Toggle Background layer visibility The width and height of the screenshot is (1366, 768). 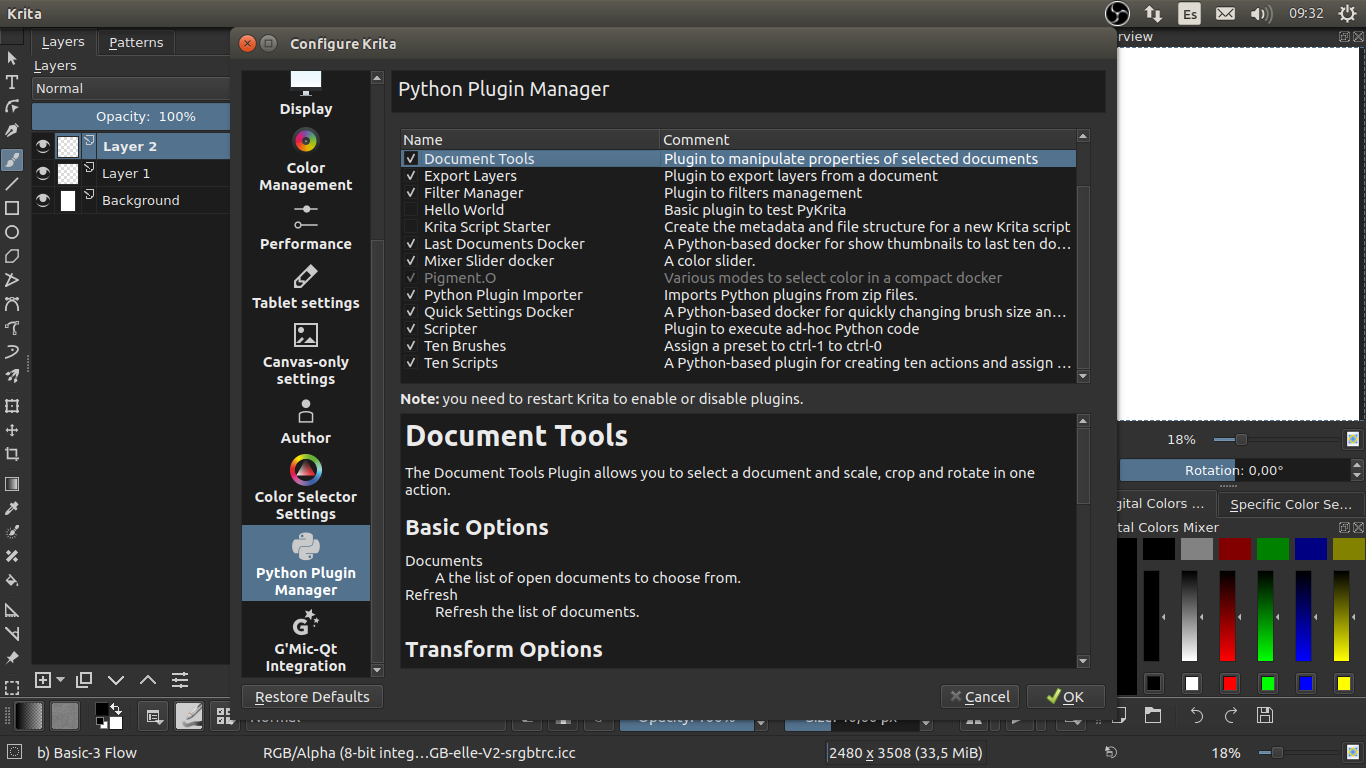click(43, 200)
